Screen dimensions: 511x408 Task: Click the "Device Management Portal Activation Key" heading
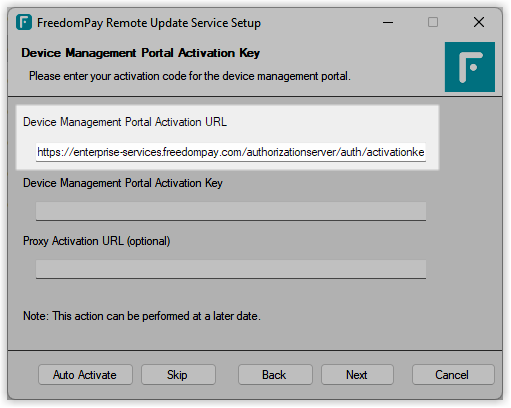click(141, 53)
